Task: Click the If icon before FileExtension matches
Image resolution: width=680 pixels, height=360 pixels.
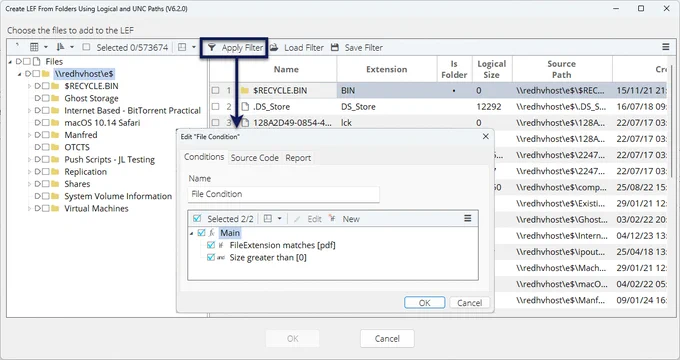Action: point(221,245)
